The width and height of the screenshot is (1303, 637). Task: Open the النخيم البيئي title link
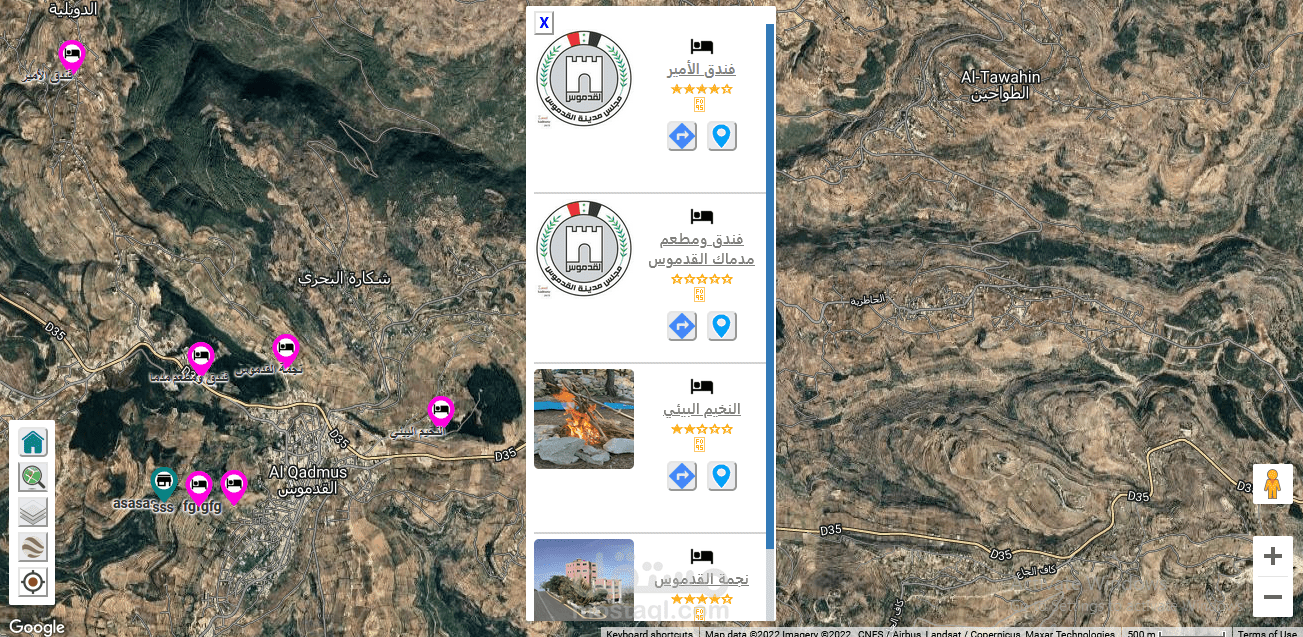[701, 409]
